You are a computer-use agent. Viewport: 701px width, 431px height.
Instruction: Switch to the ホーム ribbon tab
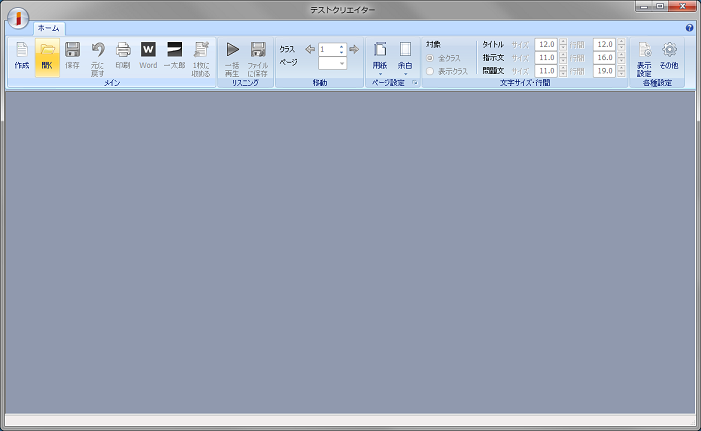(48, 28)
